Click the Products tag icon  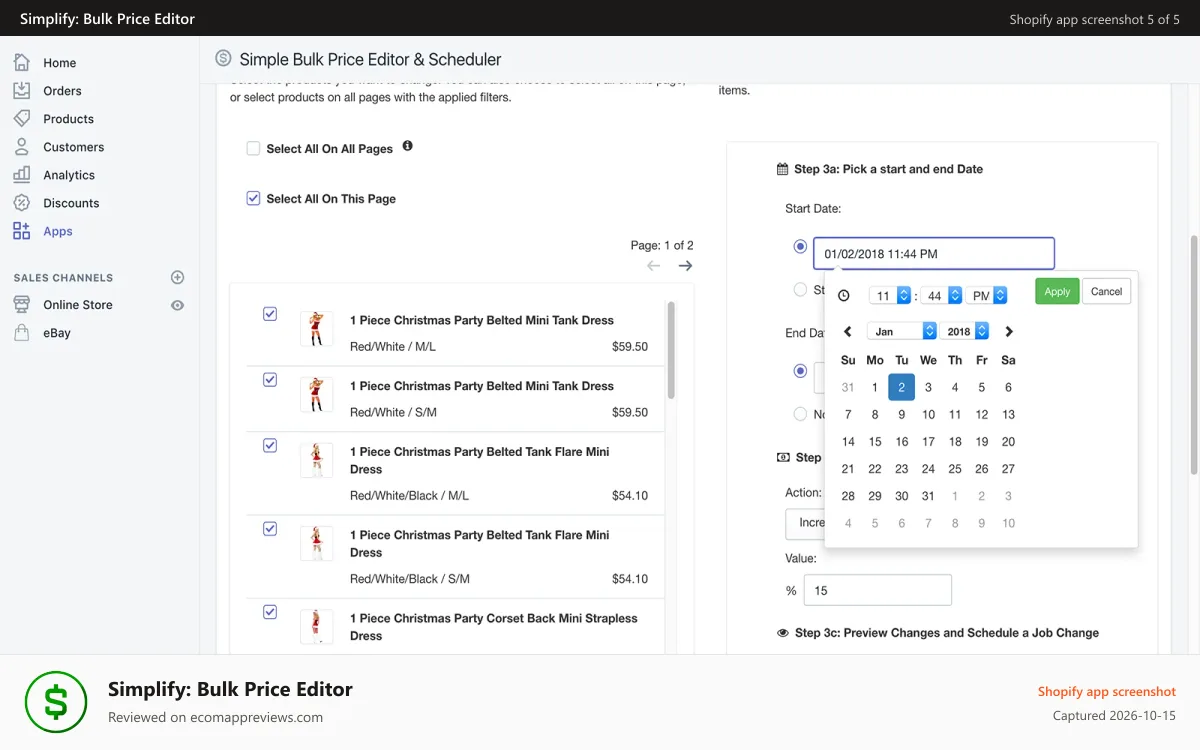coord(22,118)
